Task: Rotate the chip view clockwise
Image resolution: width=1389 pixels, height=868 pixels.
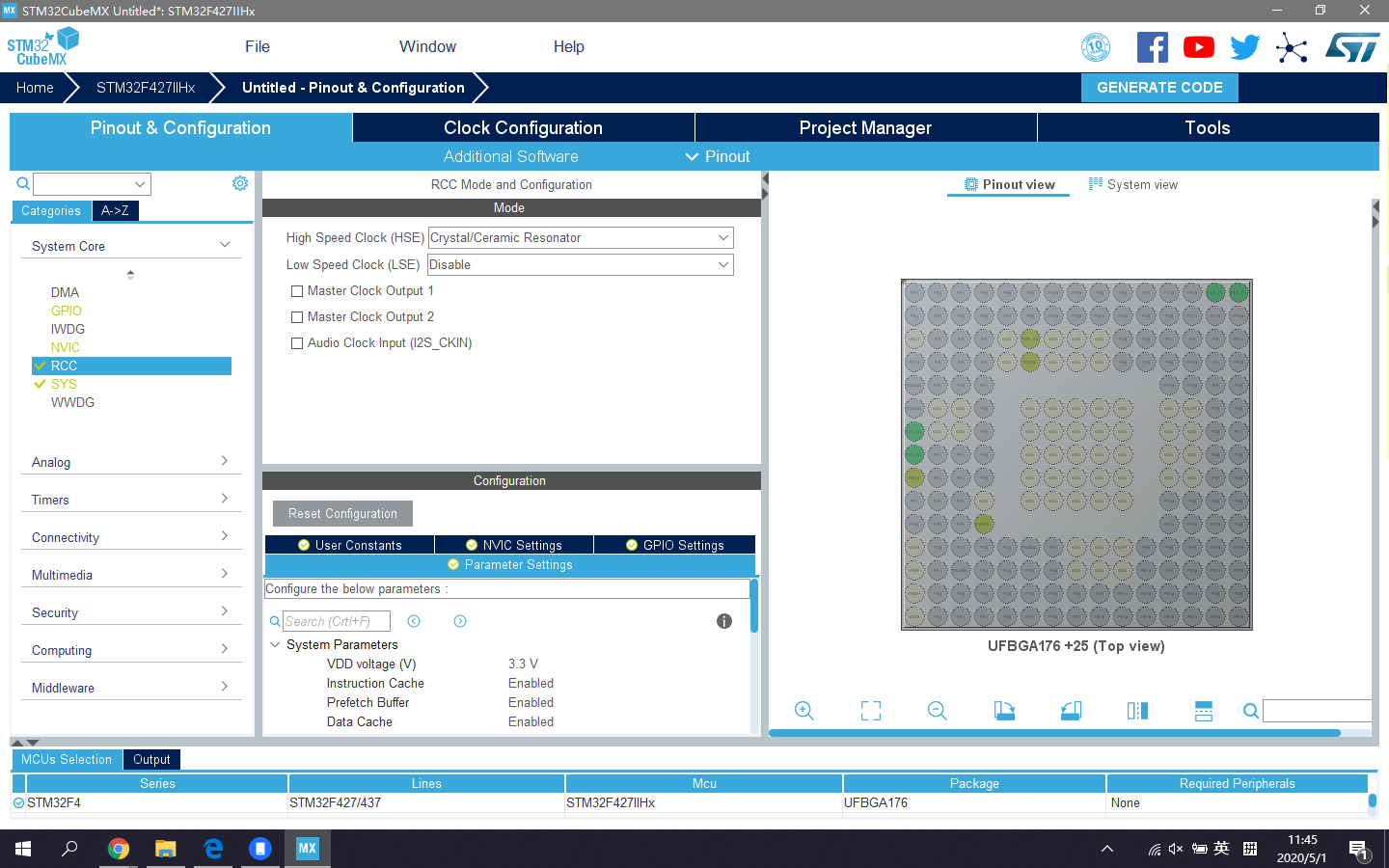Action: [1004, 711]
